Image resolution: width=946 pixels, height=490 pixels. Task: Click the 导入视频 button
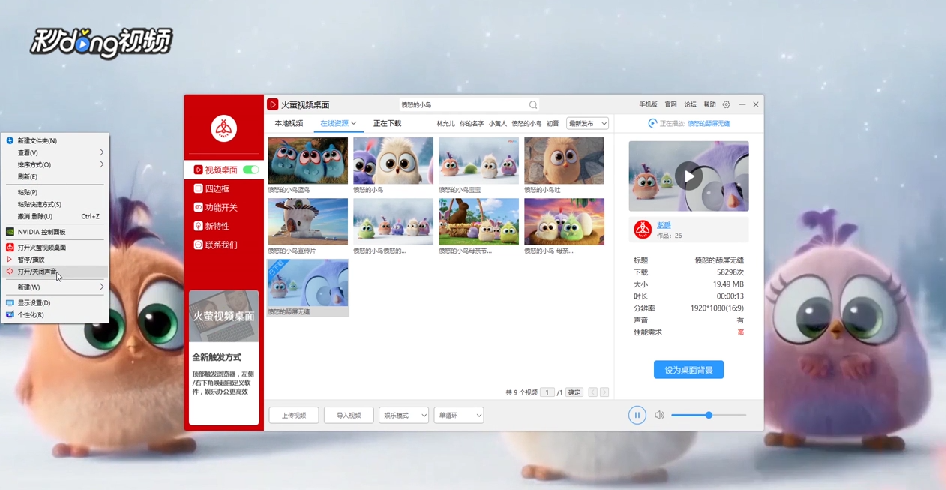349,415
